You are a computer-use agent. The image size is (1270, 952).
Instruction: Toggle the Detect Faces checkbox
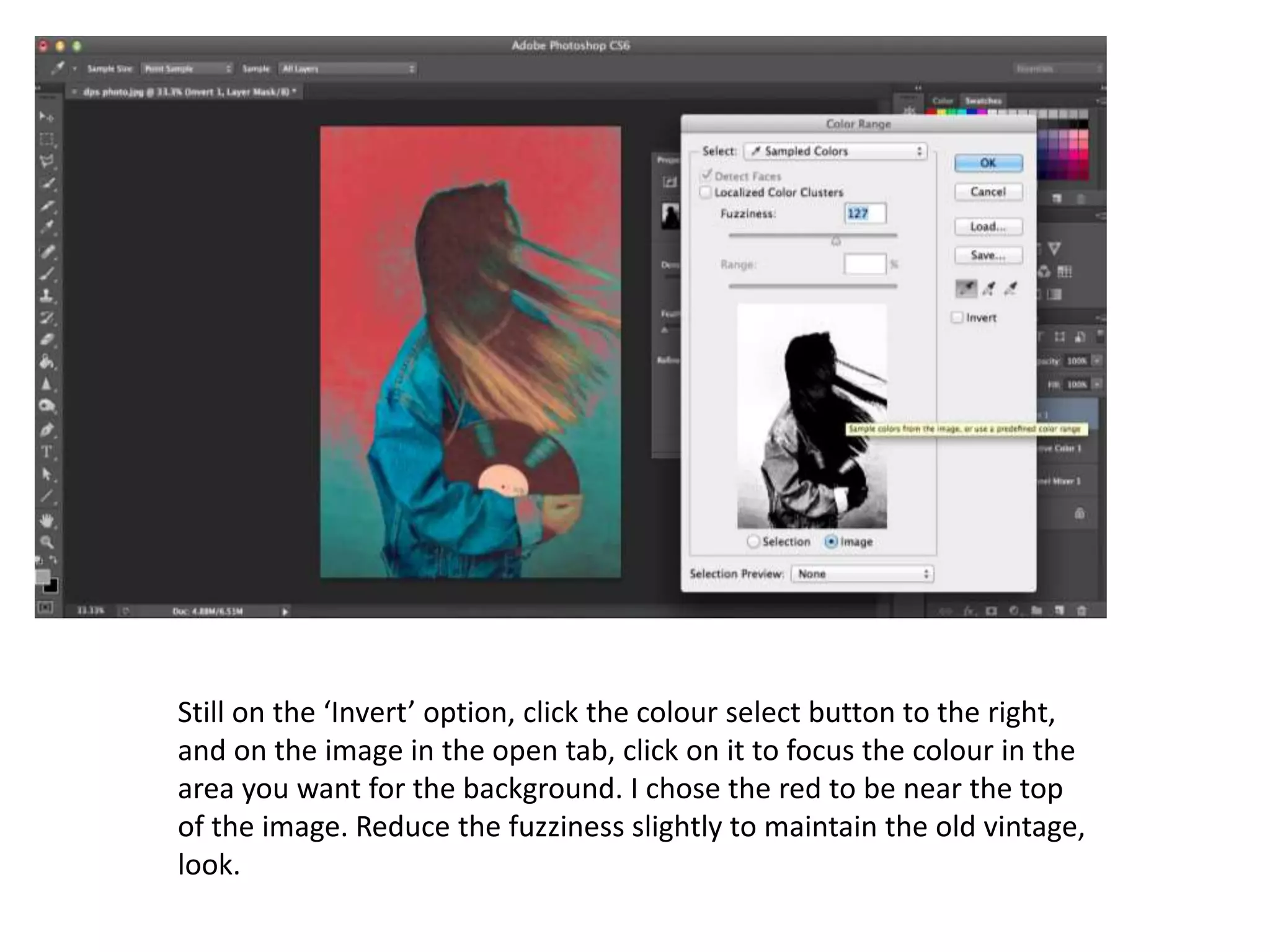[706, 175]
